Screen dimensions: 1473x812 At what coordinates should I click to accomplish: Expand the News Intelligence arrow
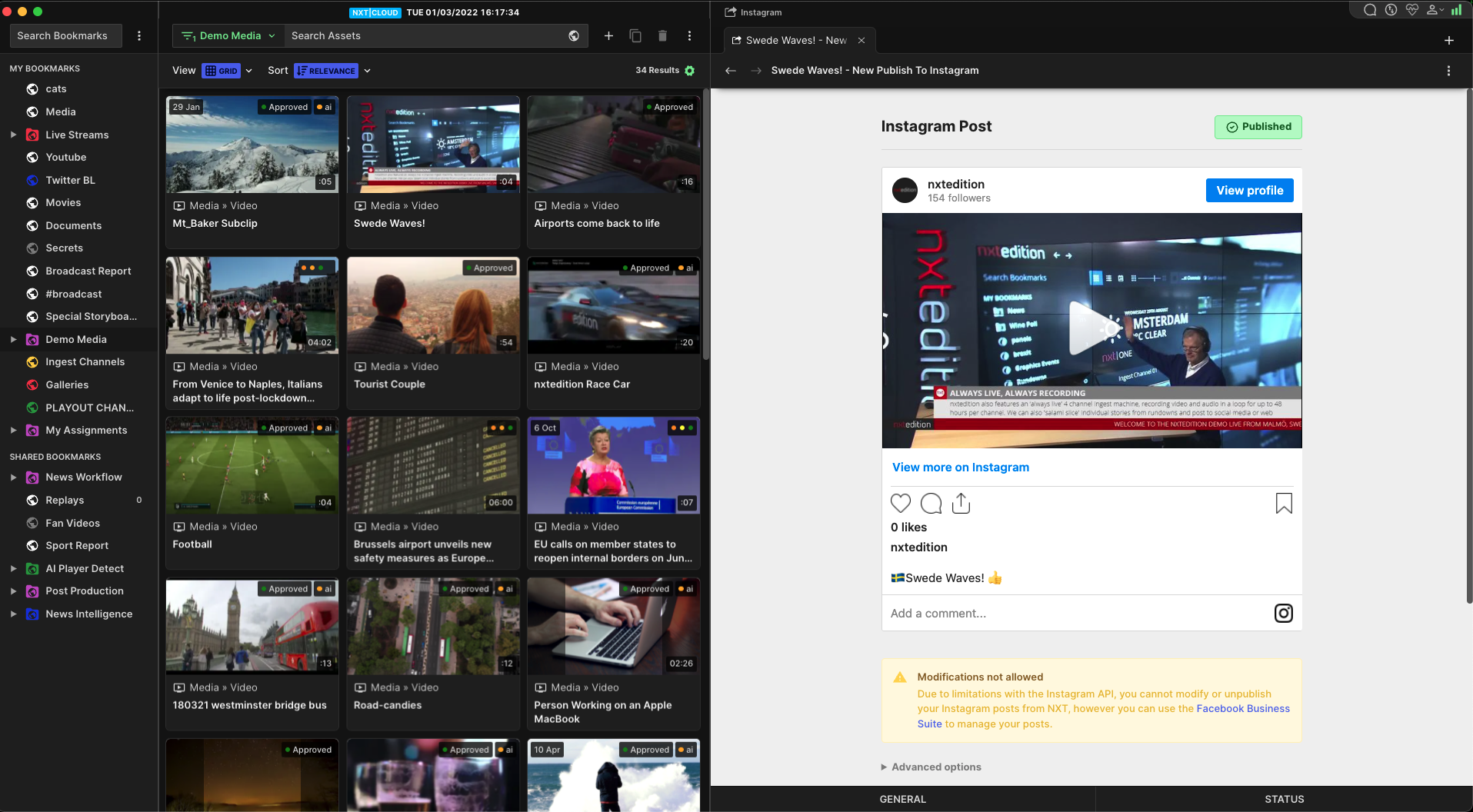point(13,614)
